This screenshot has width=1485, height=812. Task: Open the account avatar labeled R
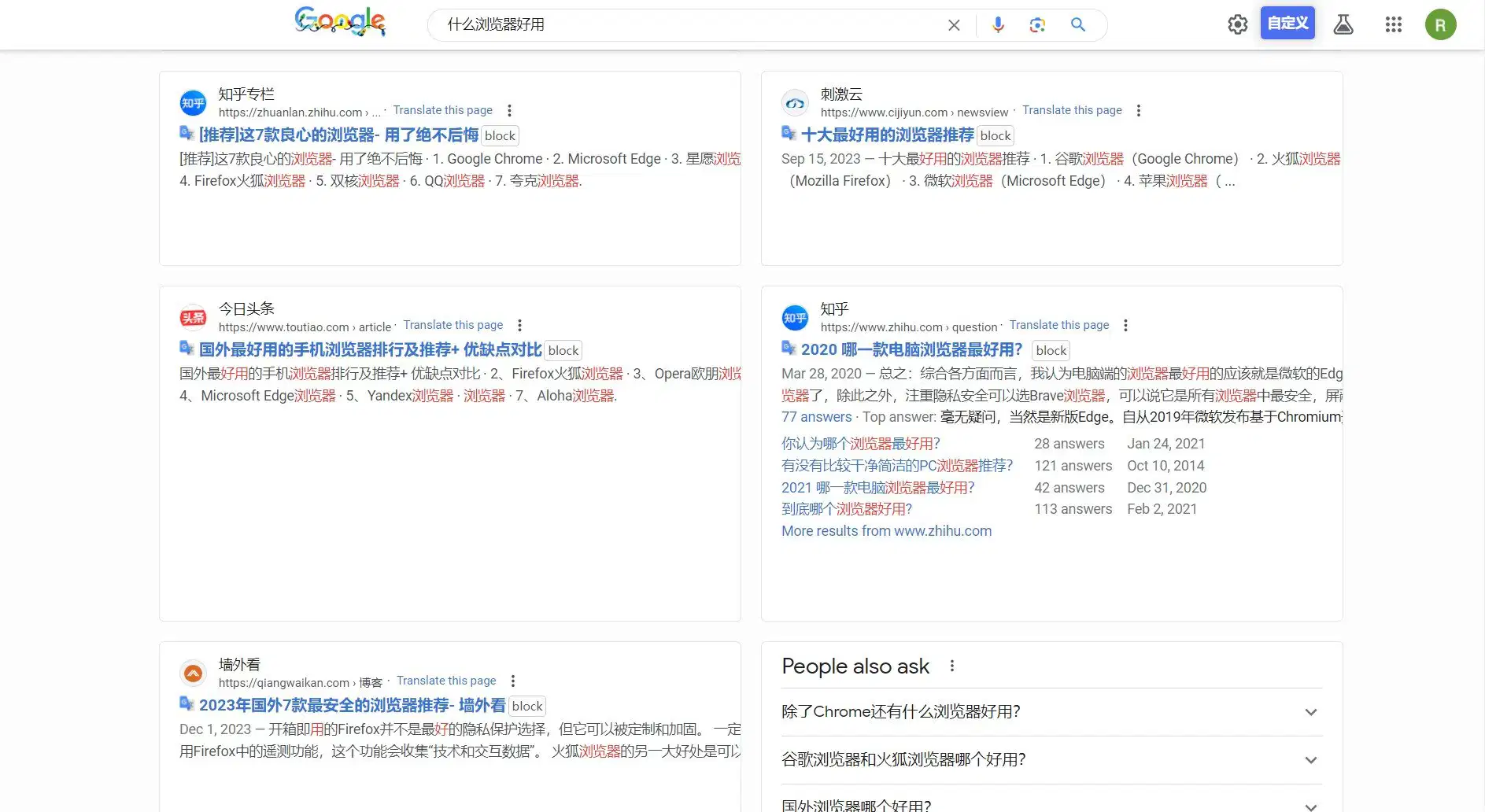[x=1440, y=24]
